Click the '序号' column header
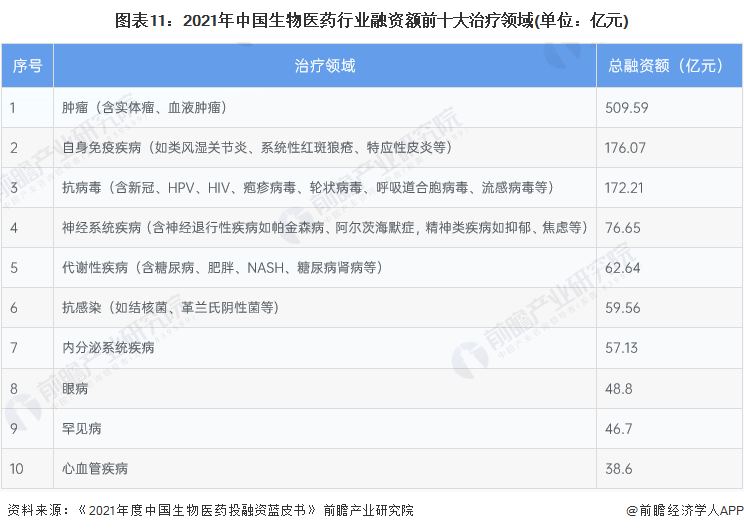Image resolution: width=744 pixels, height=531 pixels. pyautogui.click(x=27, y=66)
